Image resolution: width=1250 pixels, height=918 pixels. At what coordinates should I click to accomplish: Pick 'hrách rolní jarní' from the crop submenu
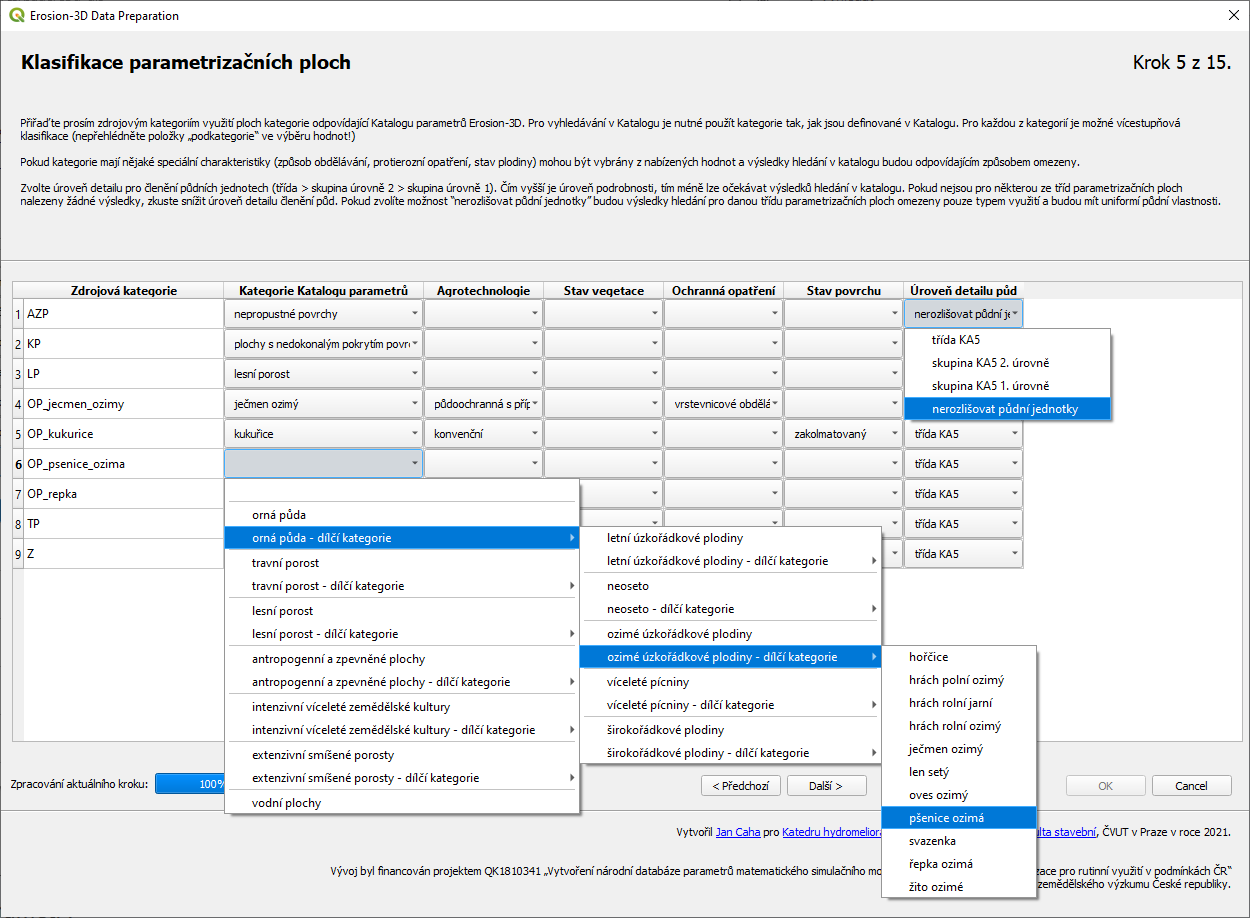point(960,703)
